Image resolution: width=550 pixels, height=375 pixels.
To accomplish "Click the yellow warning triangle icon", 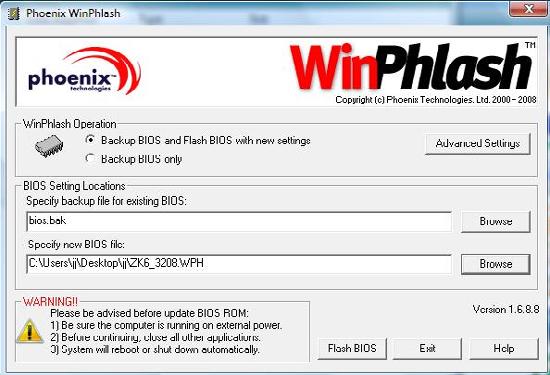I will 30,331.
